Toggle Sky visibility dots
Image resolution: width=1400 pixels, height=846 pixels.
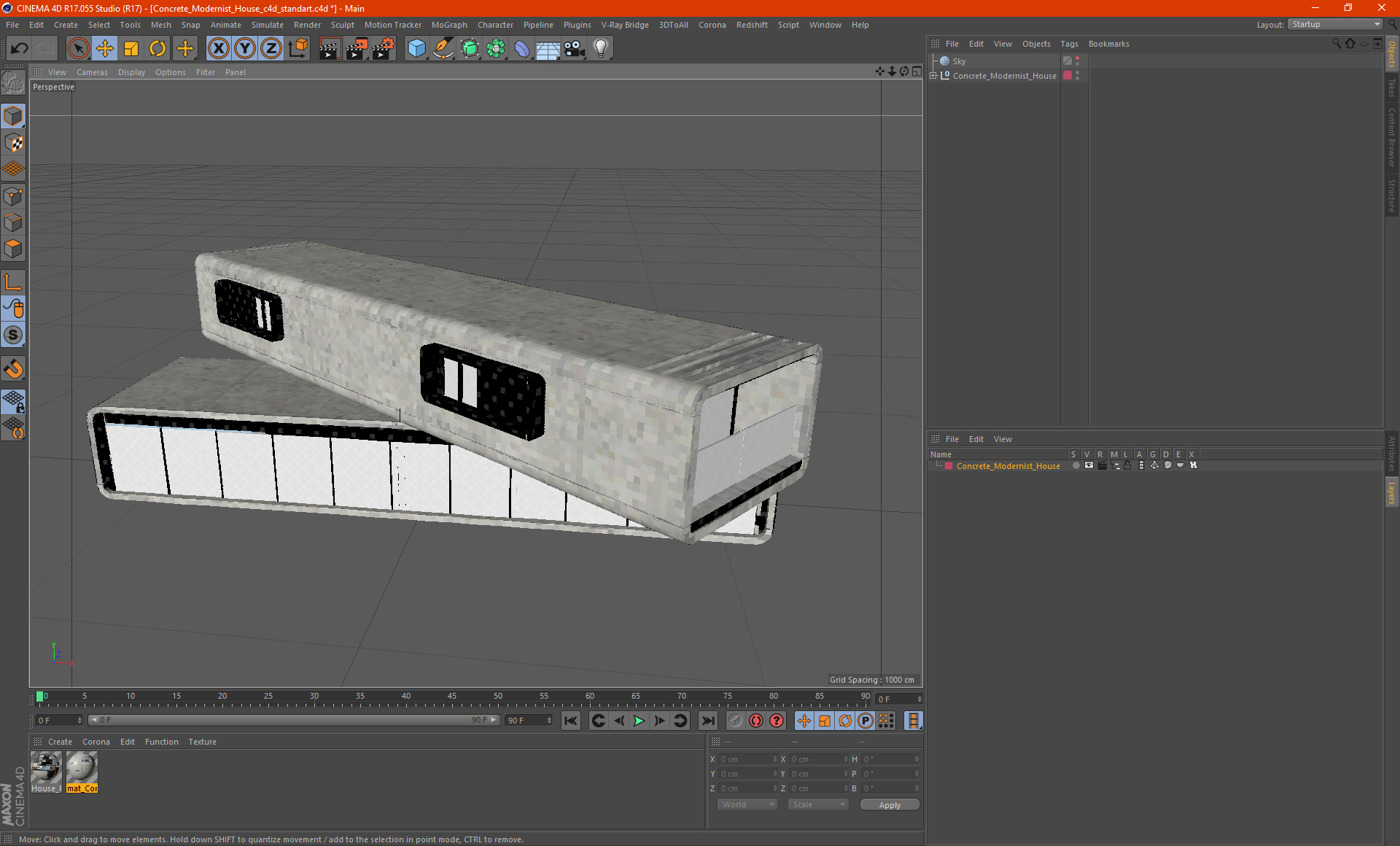[x=1078, y=61]
